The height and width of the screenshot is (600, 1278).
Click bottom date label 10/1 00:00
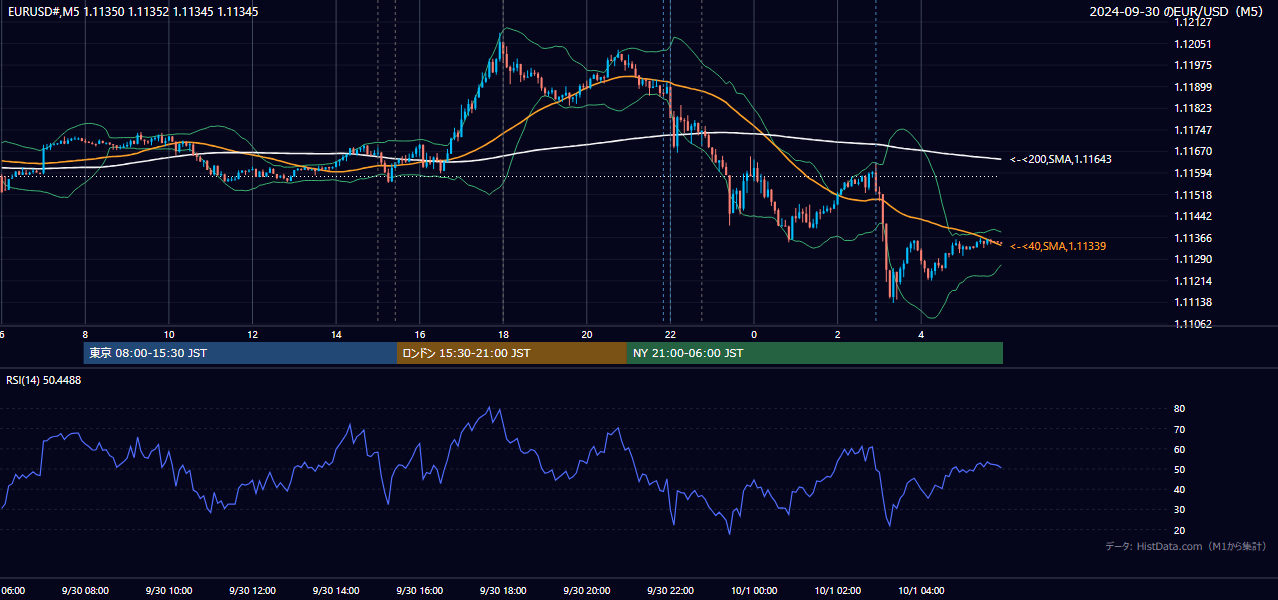[x=754, y=591]
